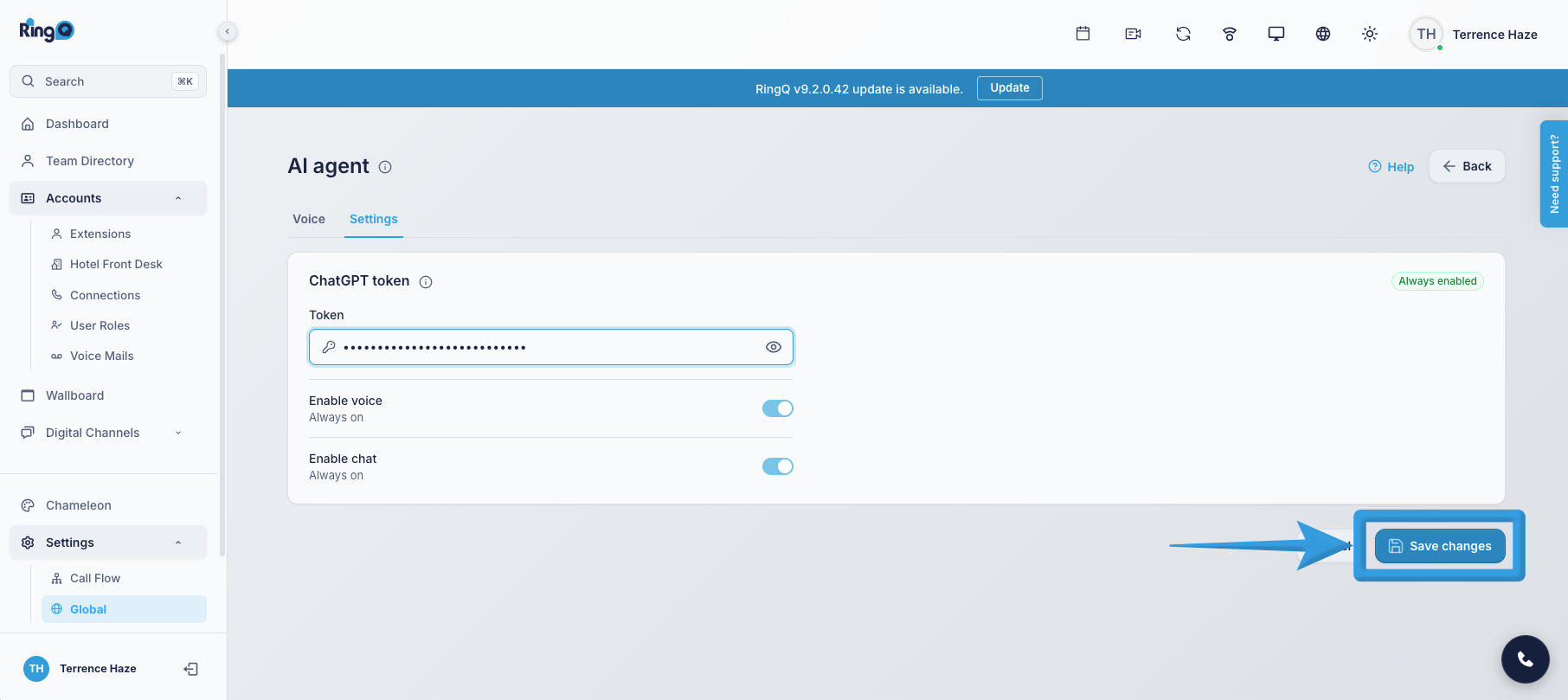Viewport: 1568px width, 700px height.
Task: Click the Update button in banner
Action: [1010, 88]
